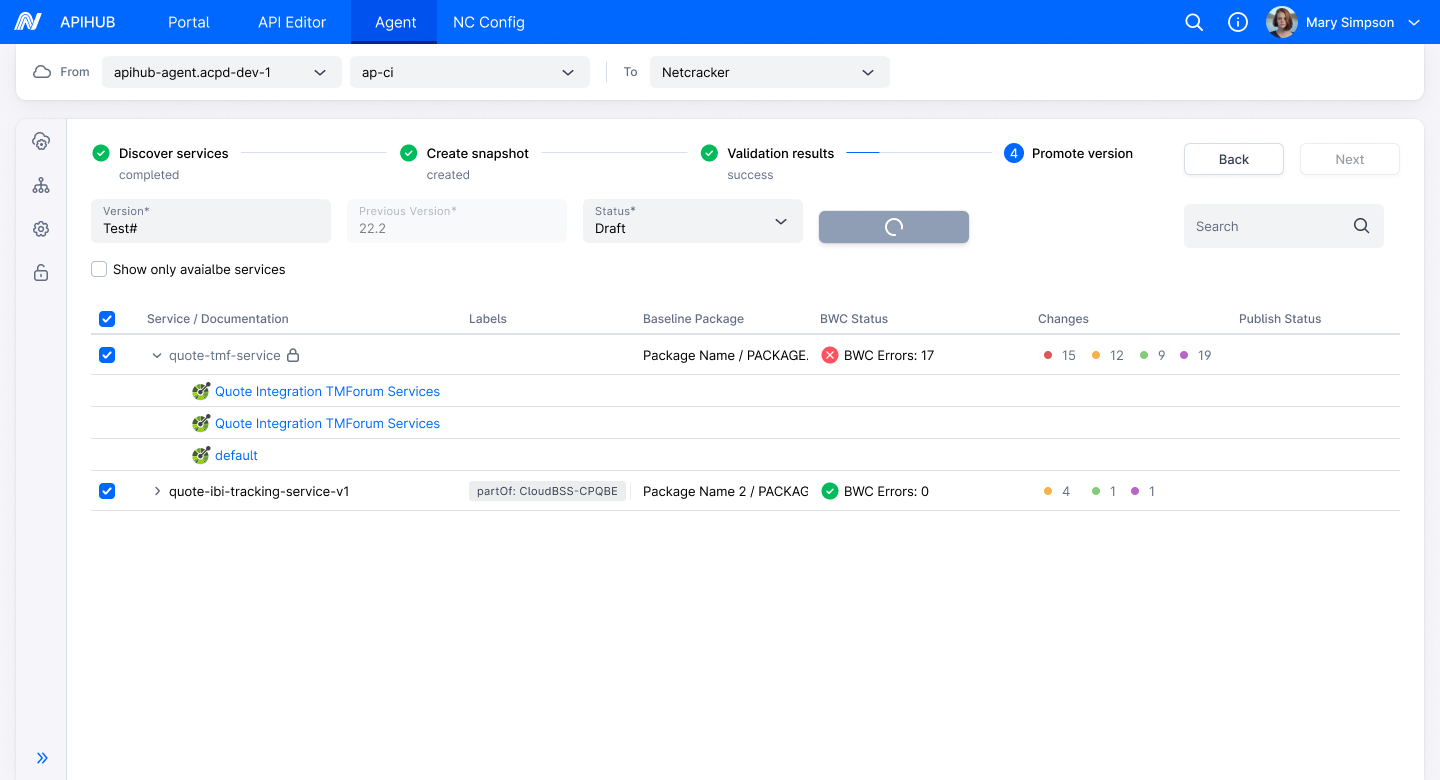Image resolution: width=1440 pixels, height=780 pixels.
Task: Click the info circle icon in header
Action: (x=1238, y=22)
